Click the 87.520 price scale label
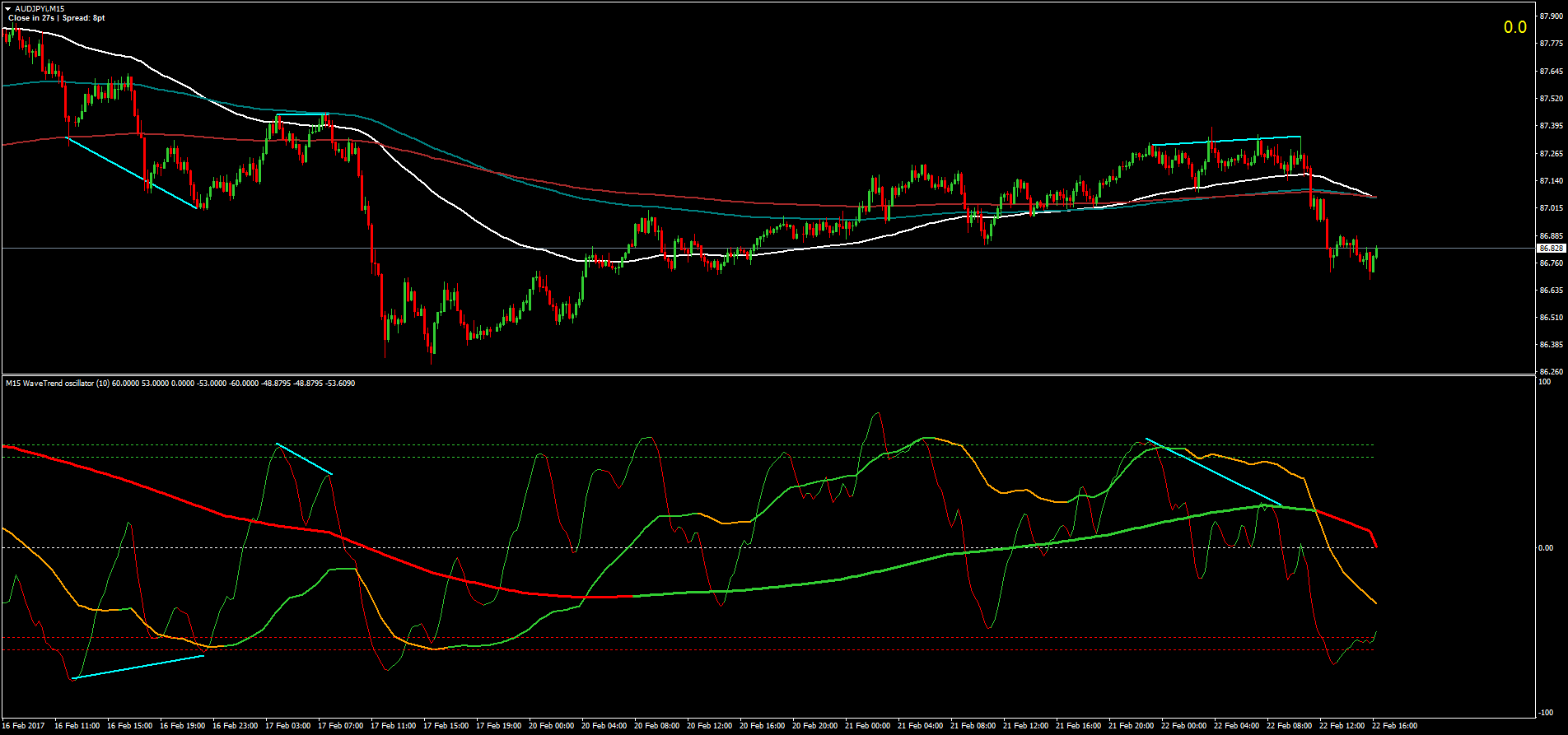 pos(1551,99)
